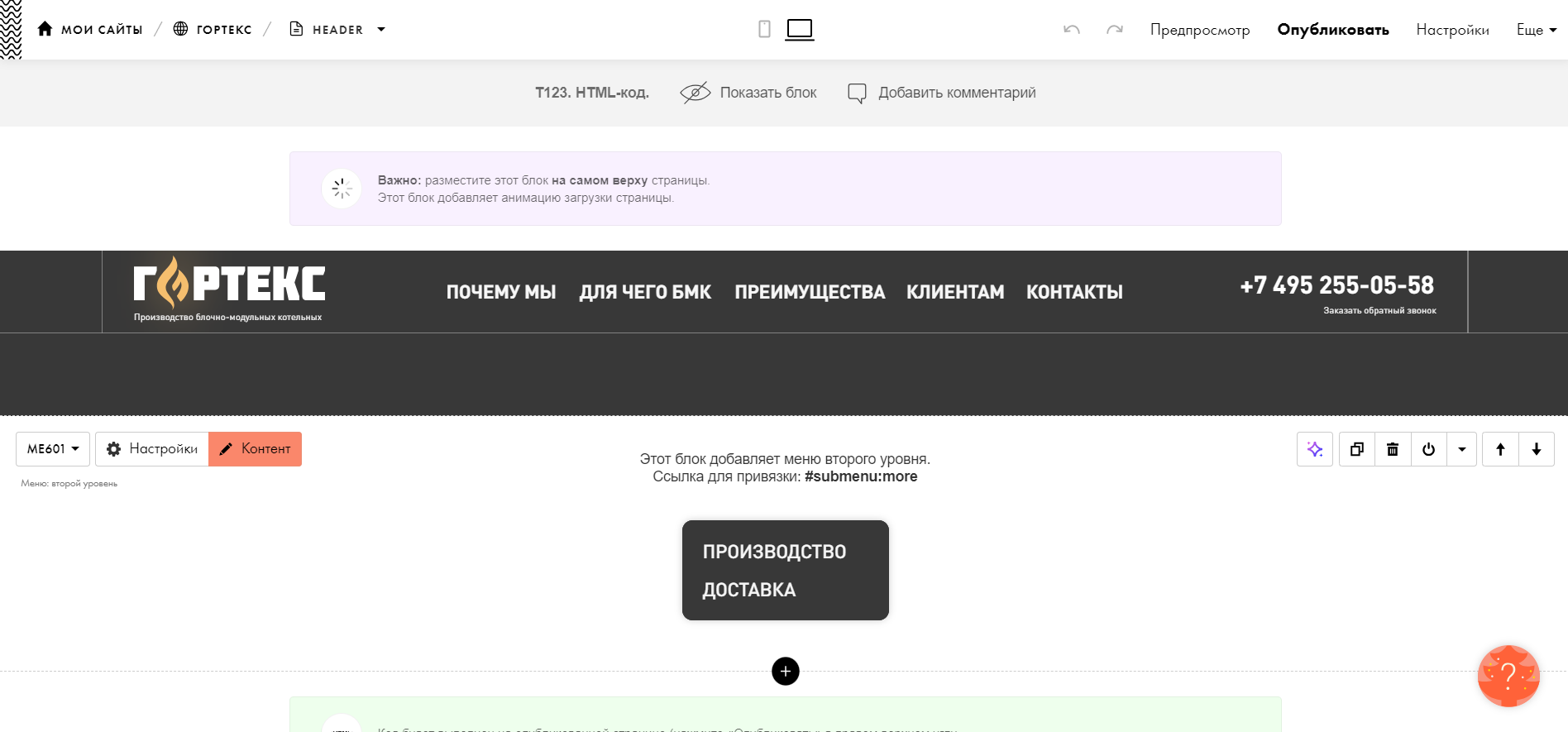Open ПРЕИМУЩЕСТВА menu item

pyautogui.click(x=810, y=292)
